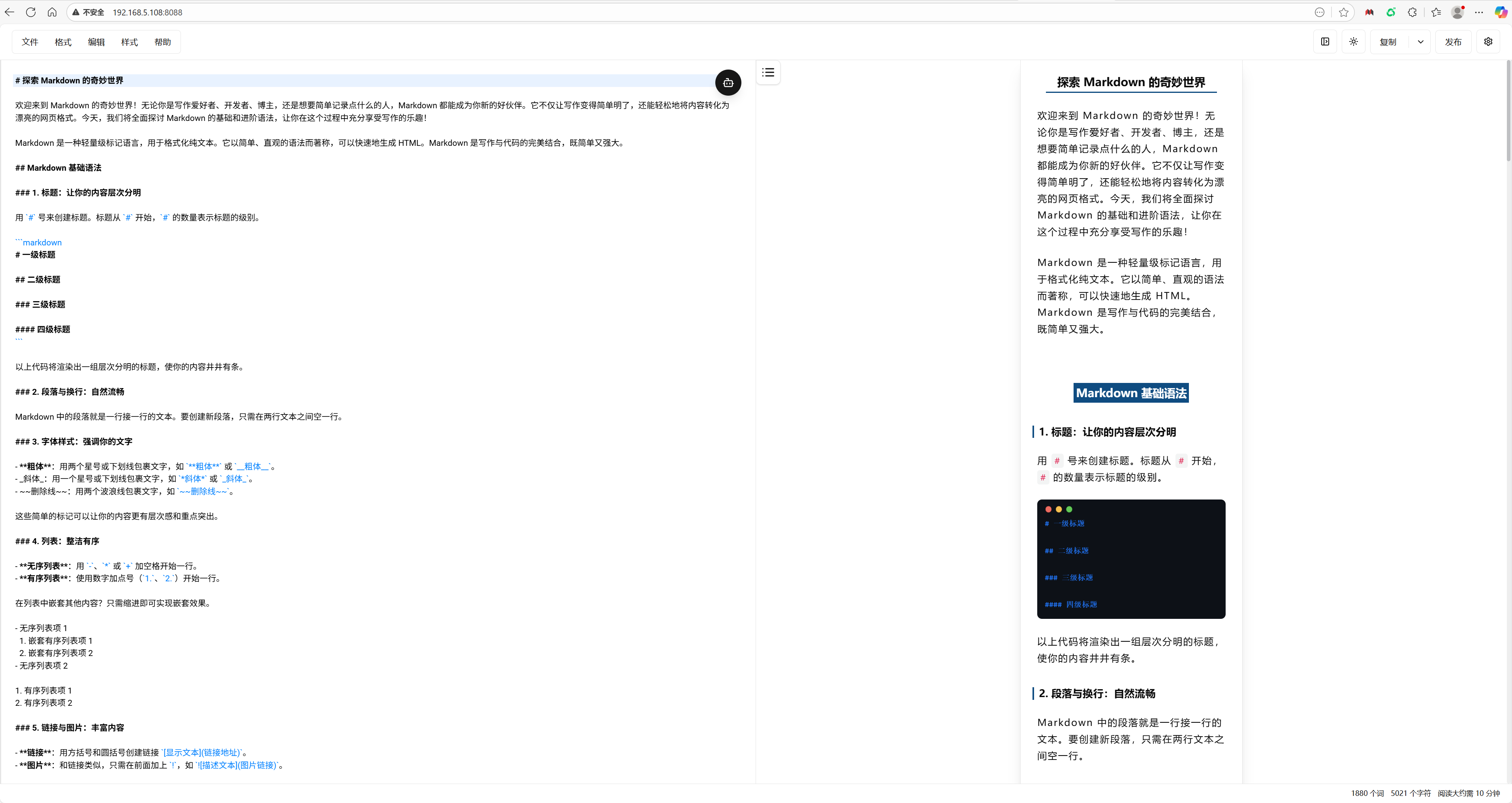Image resolution: width=1512 pixels, height=803 pixels.
Task: Open the settings gear in the editor toolbar
Action: coord(1489,42)
